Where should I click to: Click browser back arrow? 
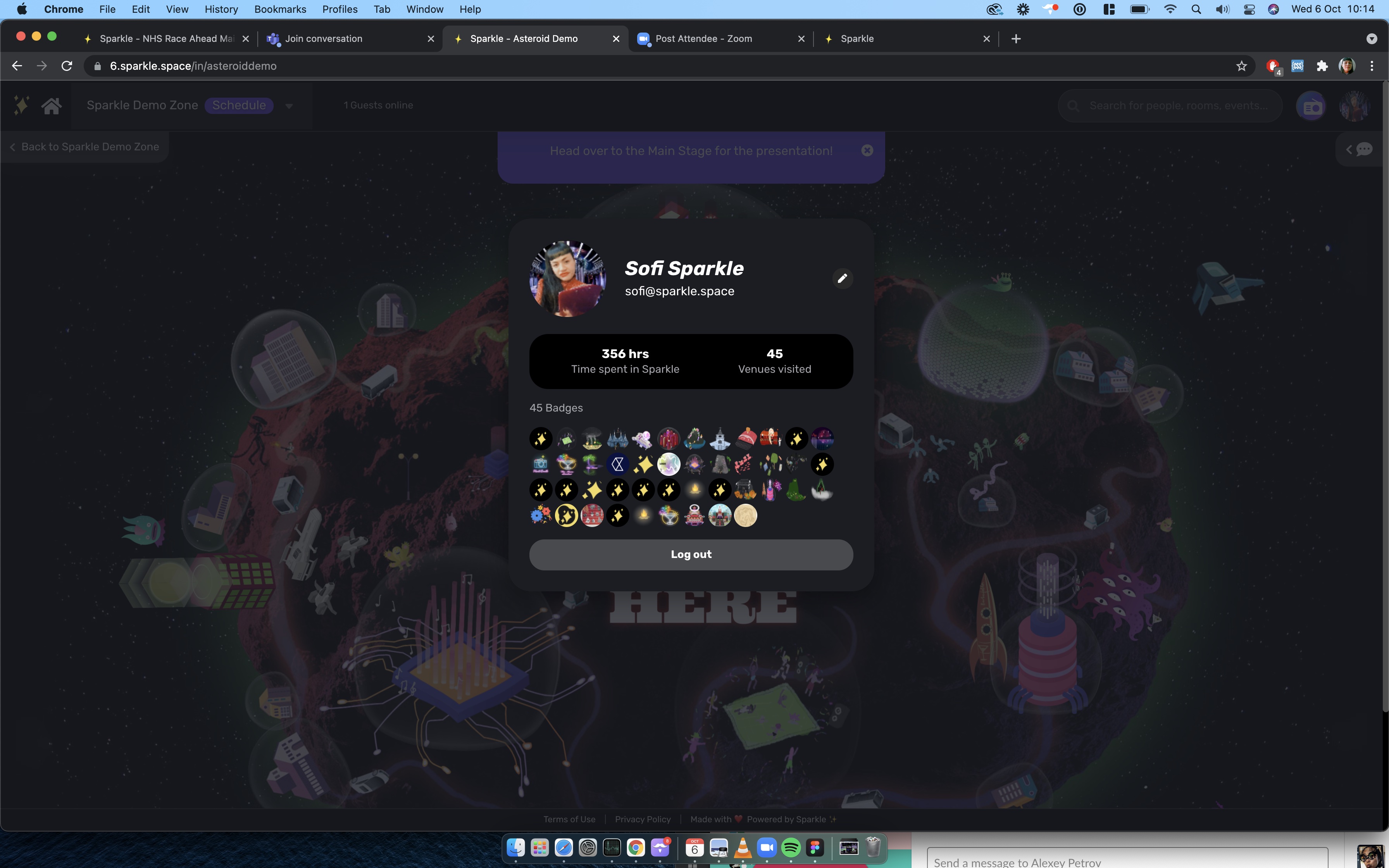(x=17, y=66)
